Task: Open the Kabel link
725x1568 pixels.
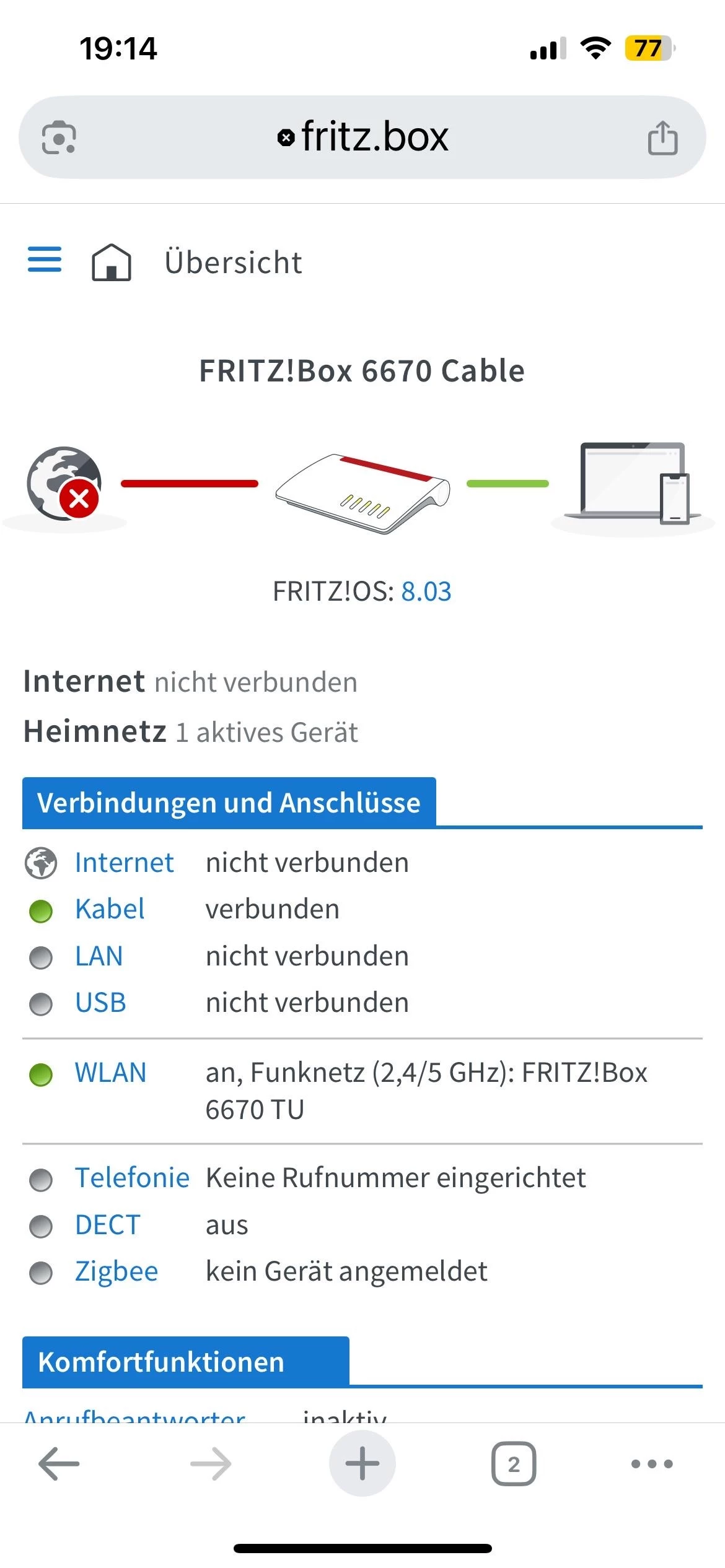Action: [x=110, y=909]
